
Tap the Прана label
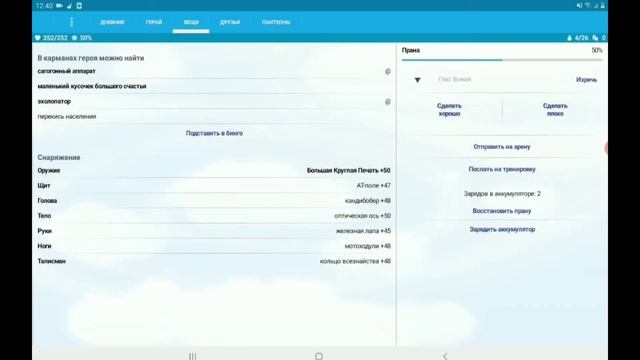[411, 50]
